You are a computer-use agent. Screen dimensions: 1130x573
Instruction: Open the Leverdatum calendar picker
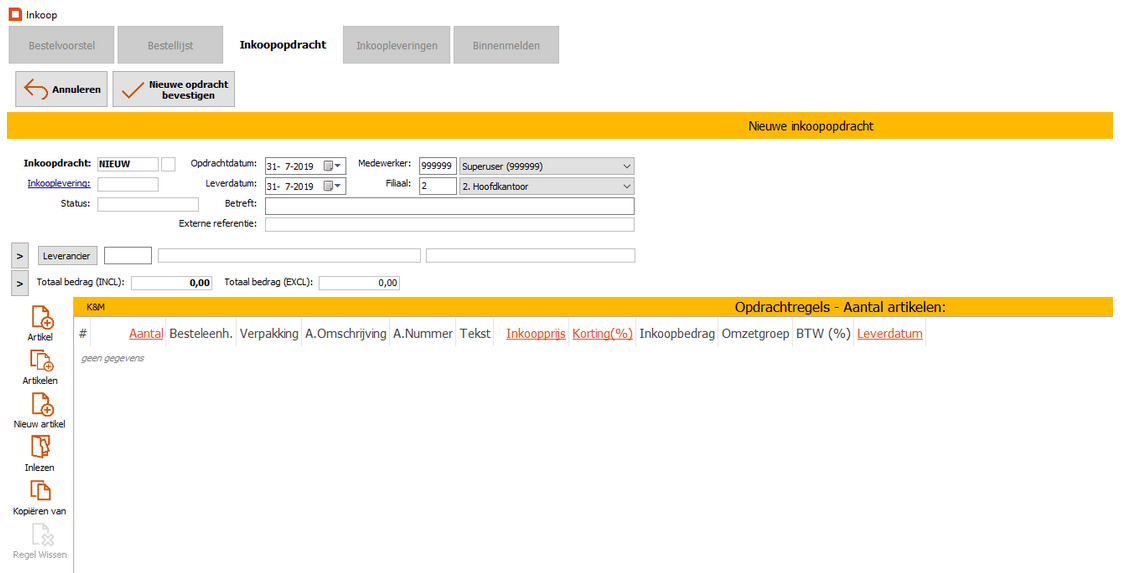[x=332, y=186]
